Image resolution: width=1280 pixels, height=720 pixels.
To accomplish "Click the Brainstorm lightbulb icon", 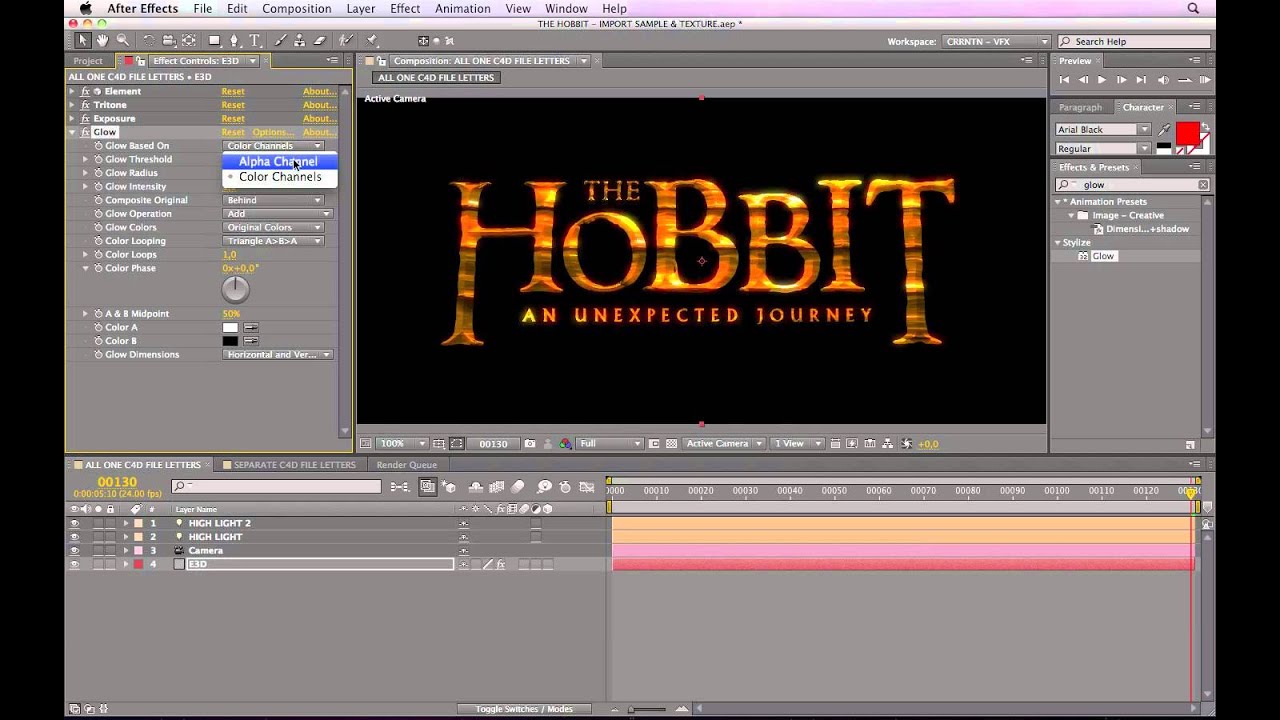I will click(544, 487).
